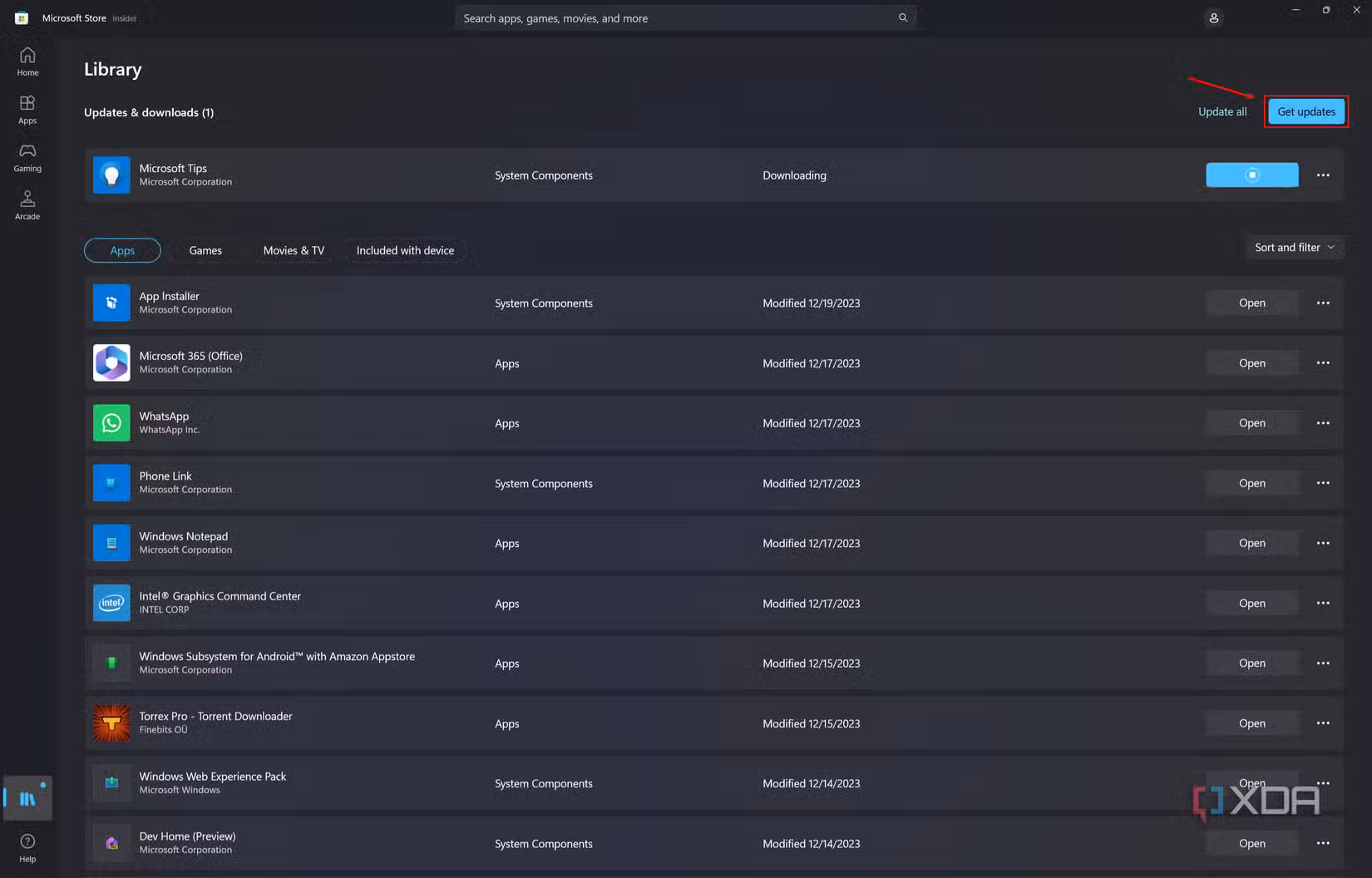Click the Update all link

(1221, 112)
